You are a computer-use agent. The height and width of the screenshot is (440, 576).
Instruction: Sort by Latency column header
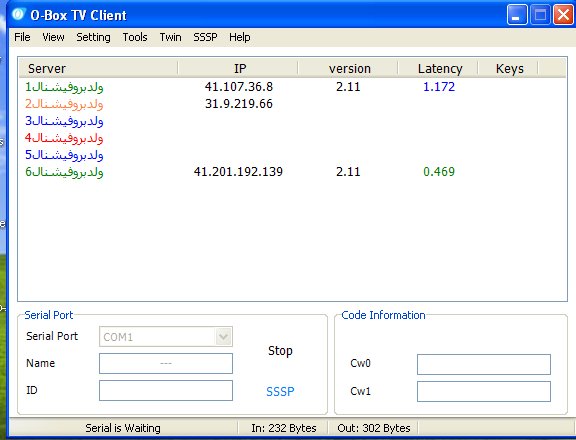[438, 68]
